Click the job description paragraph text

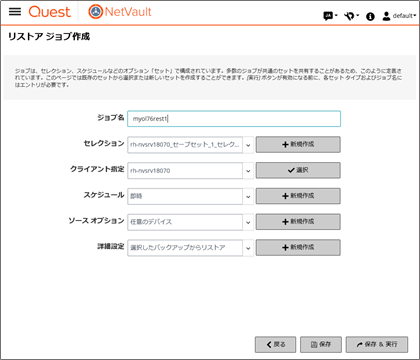pos(209,78)
